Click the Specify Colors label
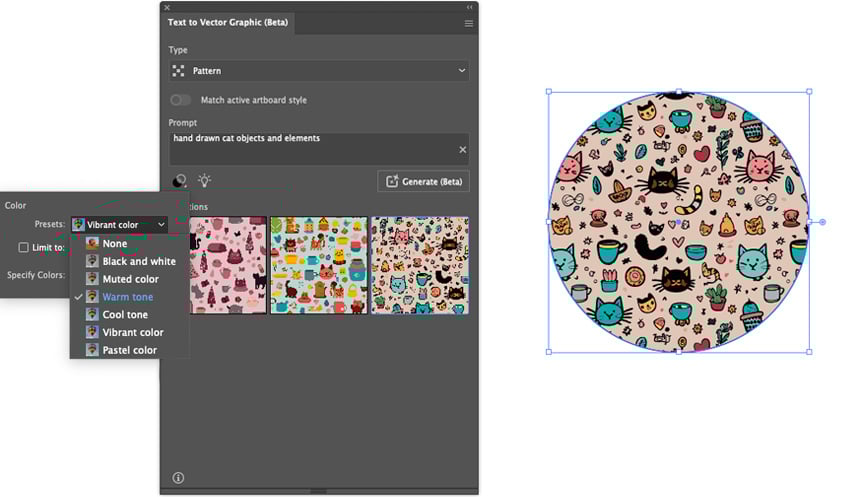The width and height of the screenshot is (850, 497). pyautogui.click(x=36, y=275)
